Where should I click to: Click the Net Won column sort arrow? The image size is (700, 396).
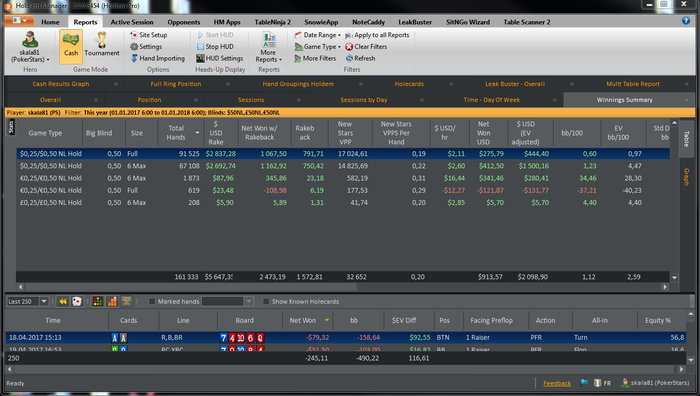(327, 320)
